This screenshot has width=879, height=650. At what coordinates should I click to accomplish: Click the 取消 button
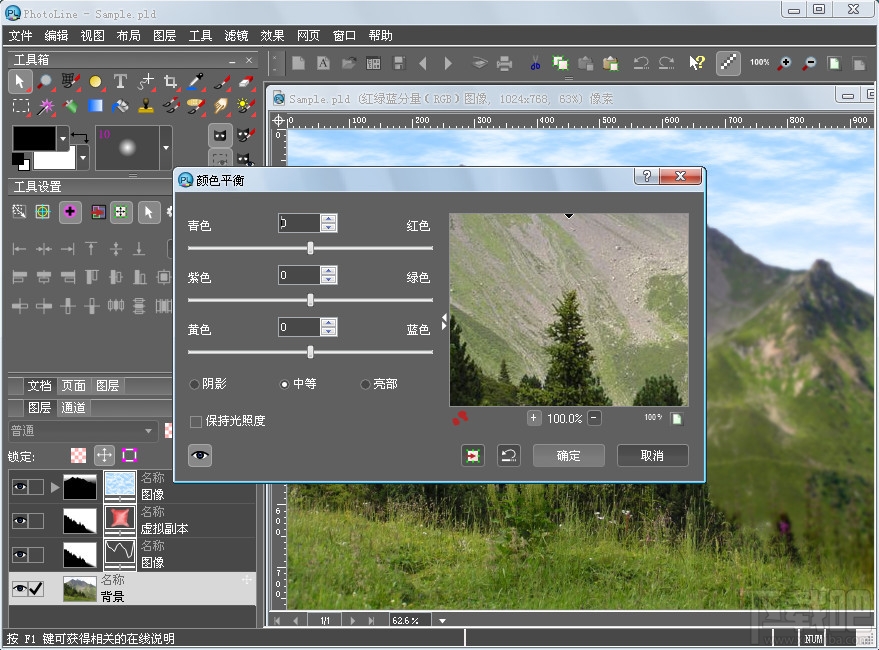pyautogui.click(x=652, y=455)
